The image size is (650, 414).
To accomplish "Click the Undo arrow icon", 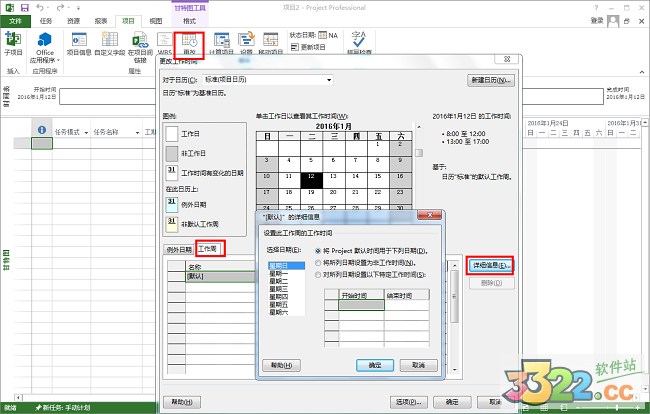I will (x=40, y=7).
